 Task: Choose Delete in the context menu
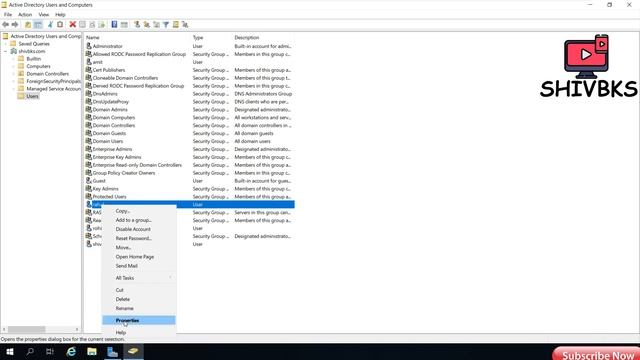139,299
